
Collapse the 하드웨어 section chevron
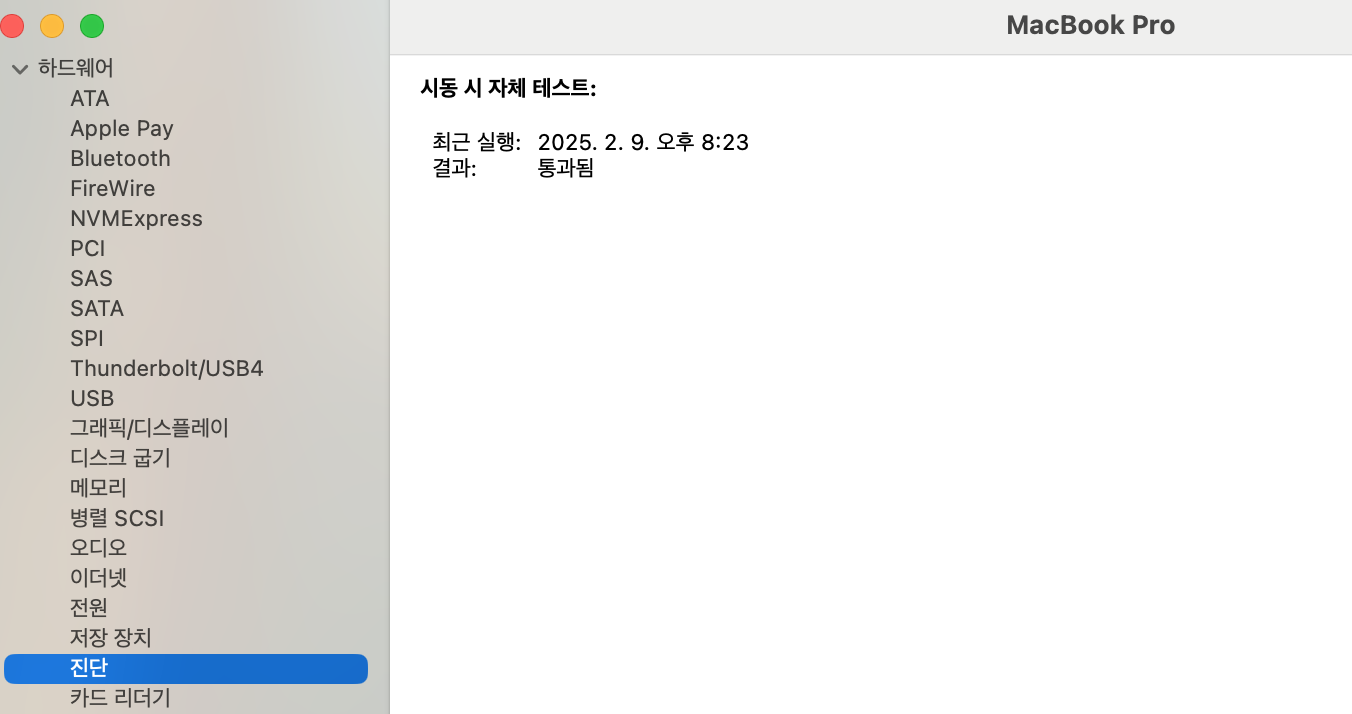pyautogui.click(x=20, y=69)
